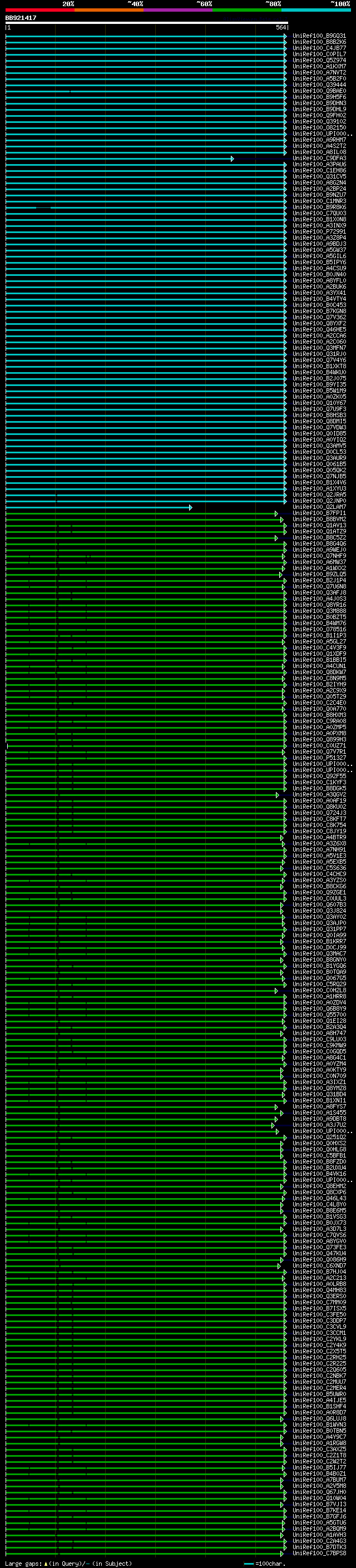
Task: Select hit label UniRef100_C9DFA3
Action: [319, 159]
